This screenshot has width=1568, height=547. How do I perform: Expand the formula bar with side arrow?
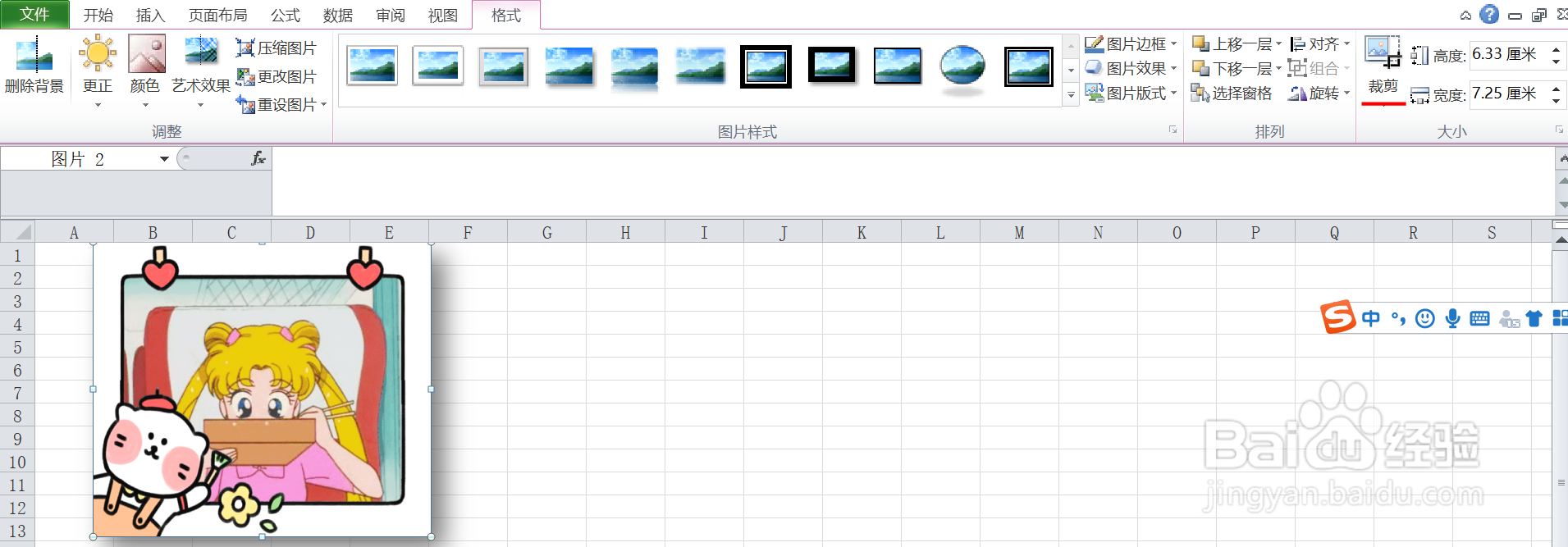(x=1561, y=157)
